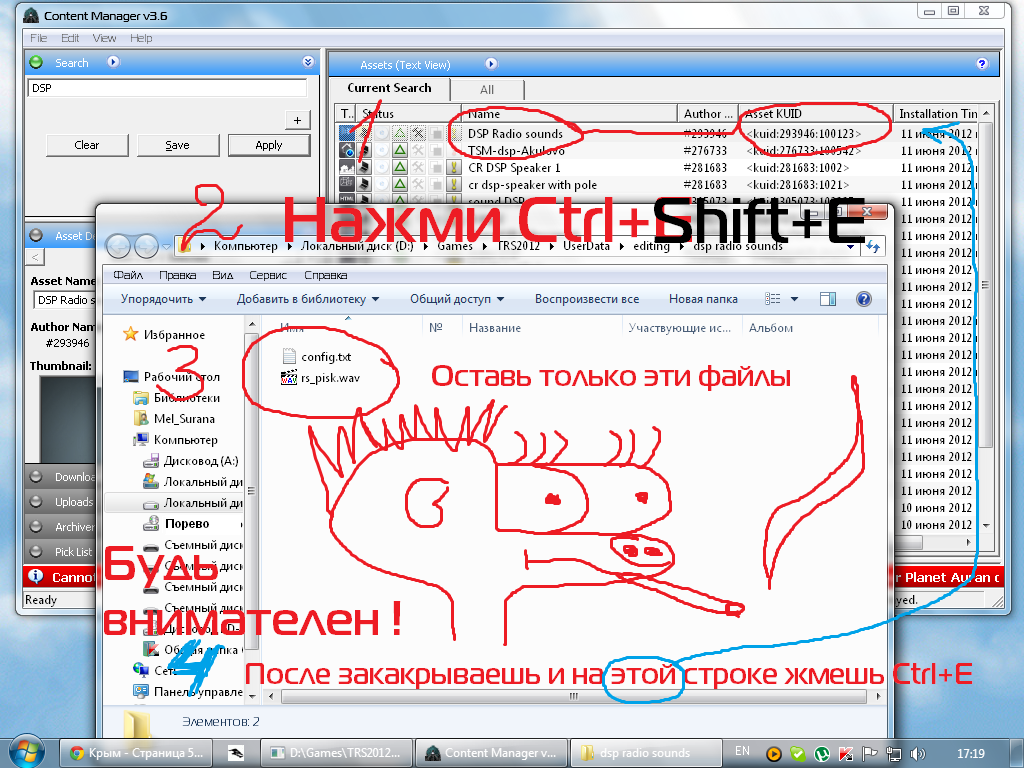Viewport: 1024px width, 768px height.
Task: Click the Apply button
Action: [x=269, y=145]
